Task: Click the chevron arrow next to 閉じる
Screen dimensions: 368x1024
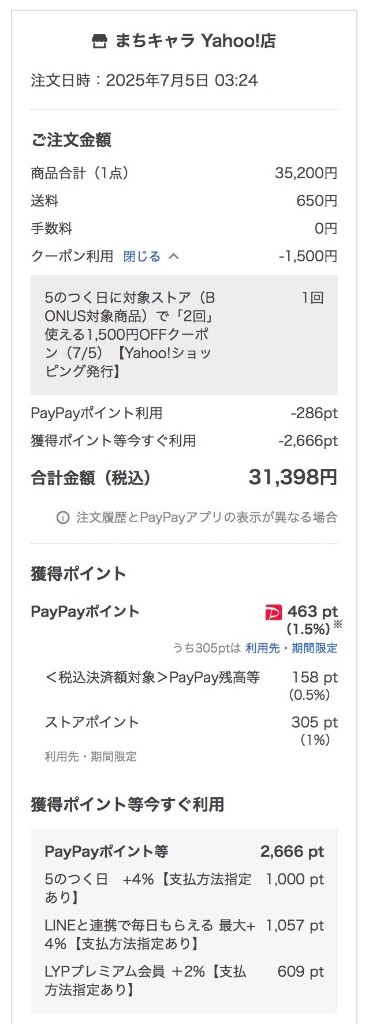Action: (173, 257)
